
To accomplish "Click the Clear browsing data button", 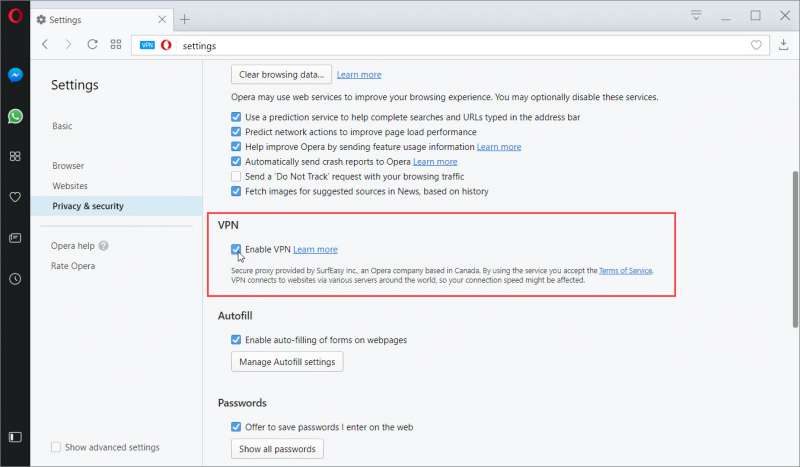I will tap(282, 75).
